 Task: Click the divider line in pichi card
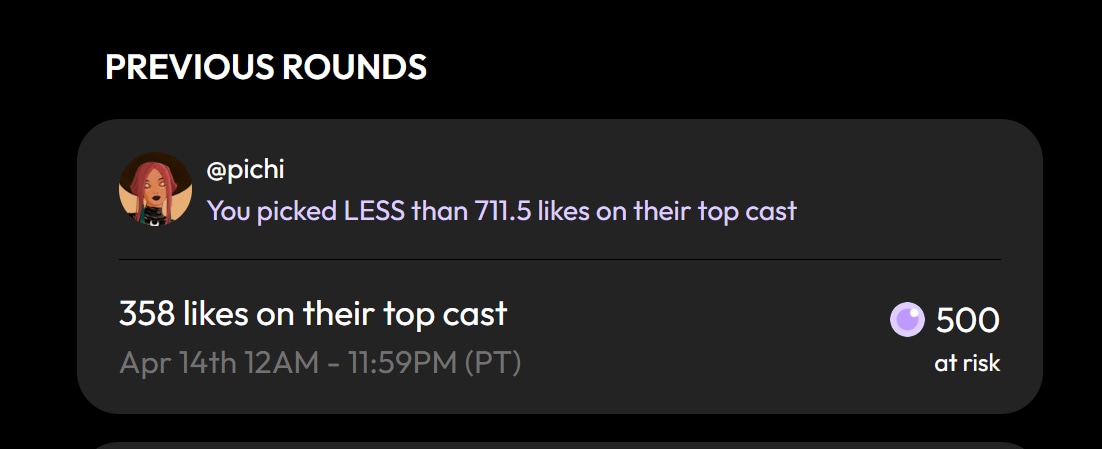(559, 259)
